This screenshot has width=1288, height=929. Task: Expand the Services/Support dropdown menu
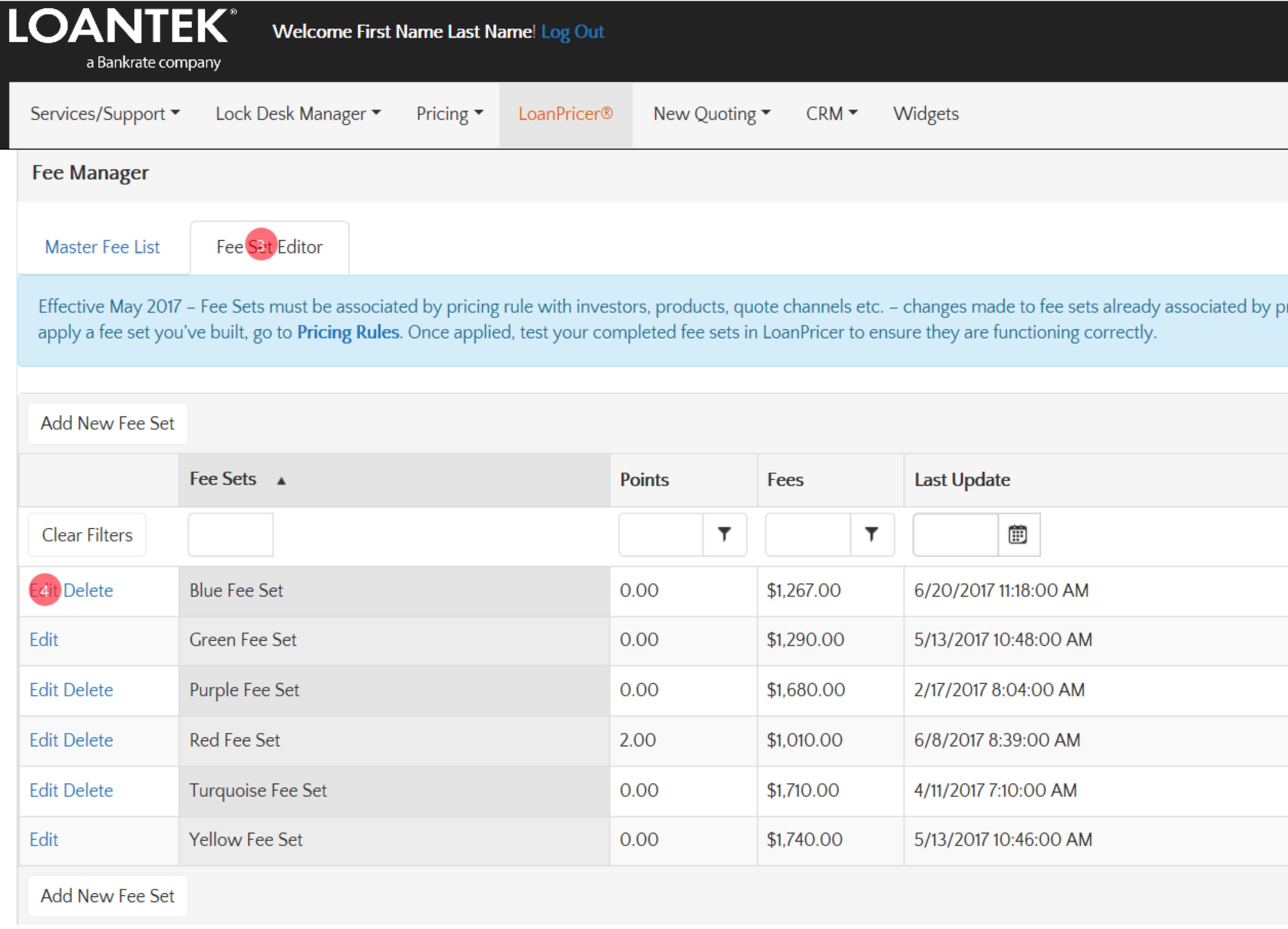105,114
